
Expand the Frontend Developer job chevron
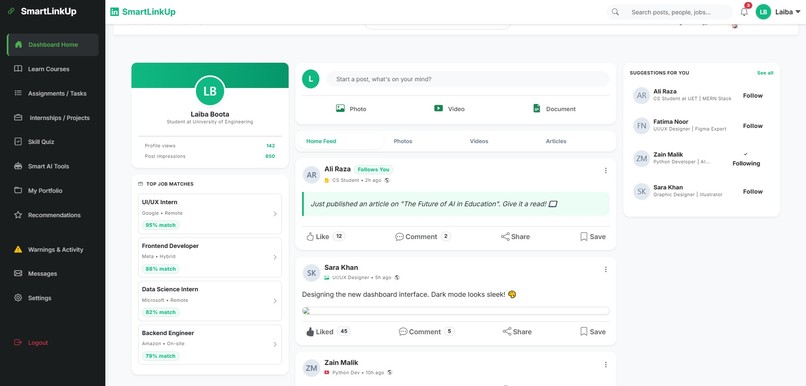click(275, 257)
